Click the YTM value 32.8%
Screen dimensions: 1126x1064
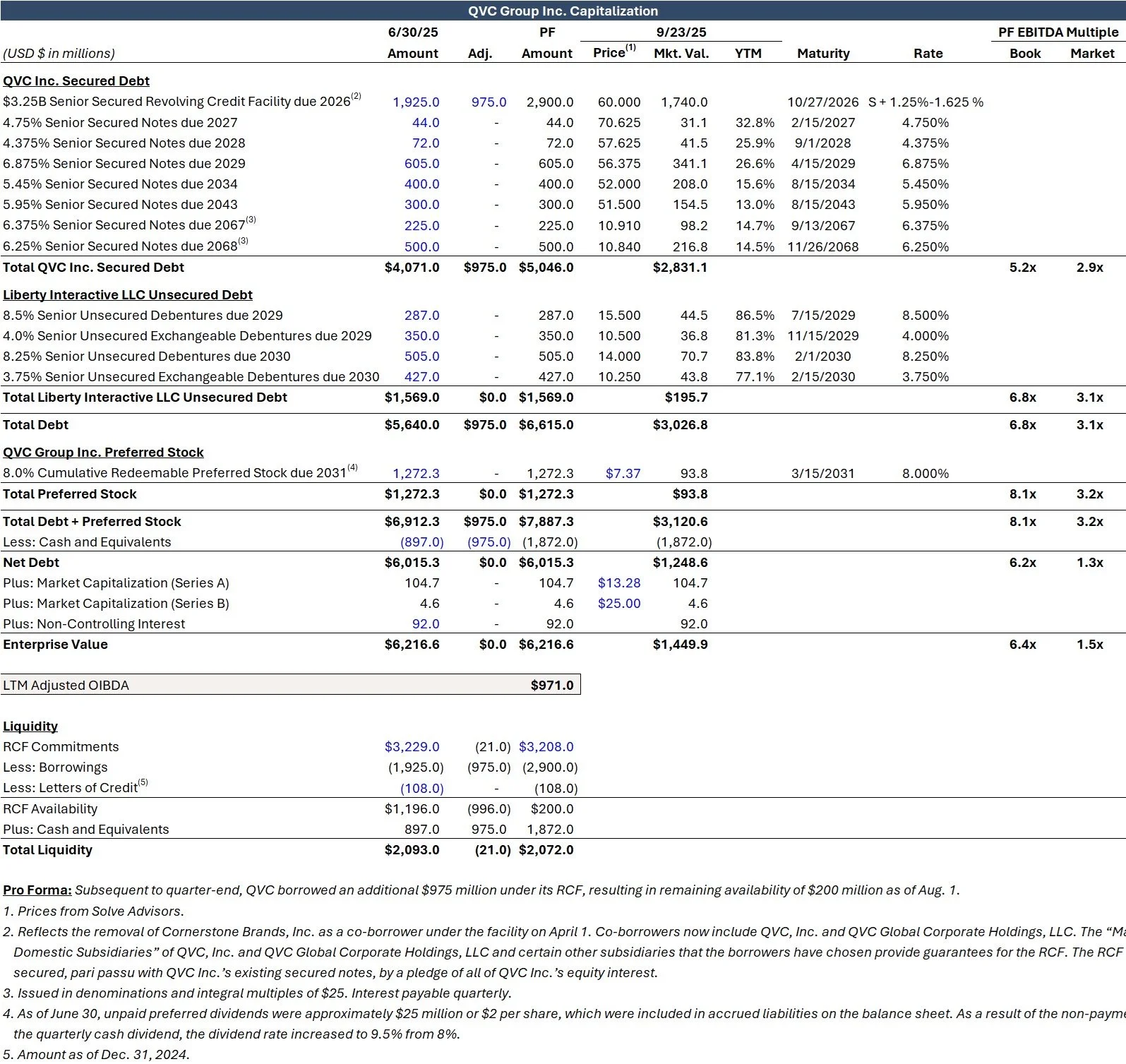click(x=755, y=122)
